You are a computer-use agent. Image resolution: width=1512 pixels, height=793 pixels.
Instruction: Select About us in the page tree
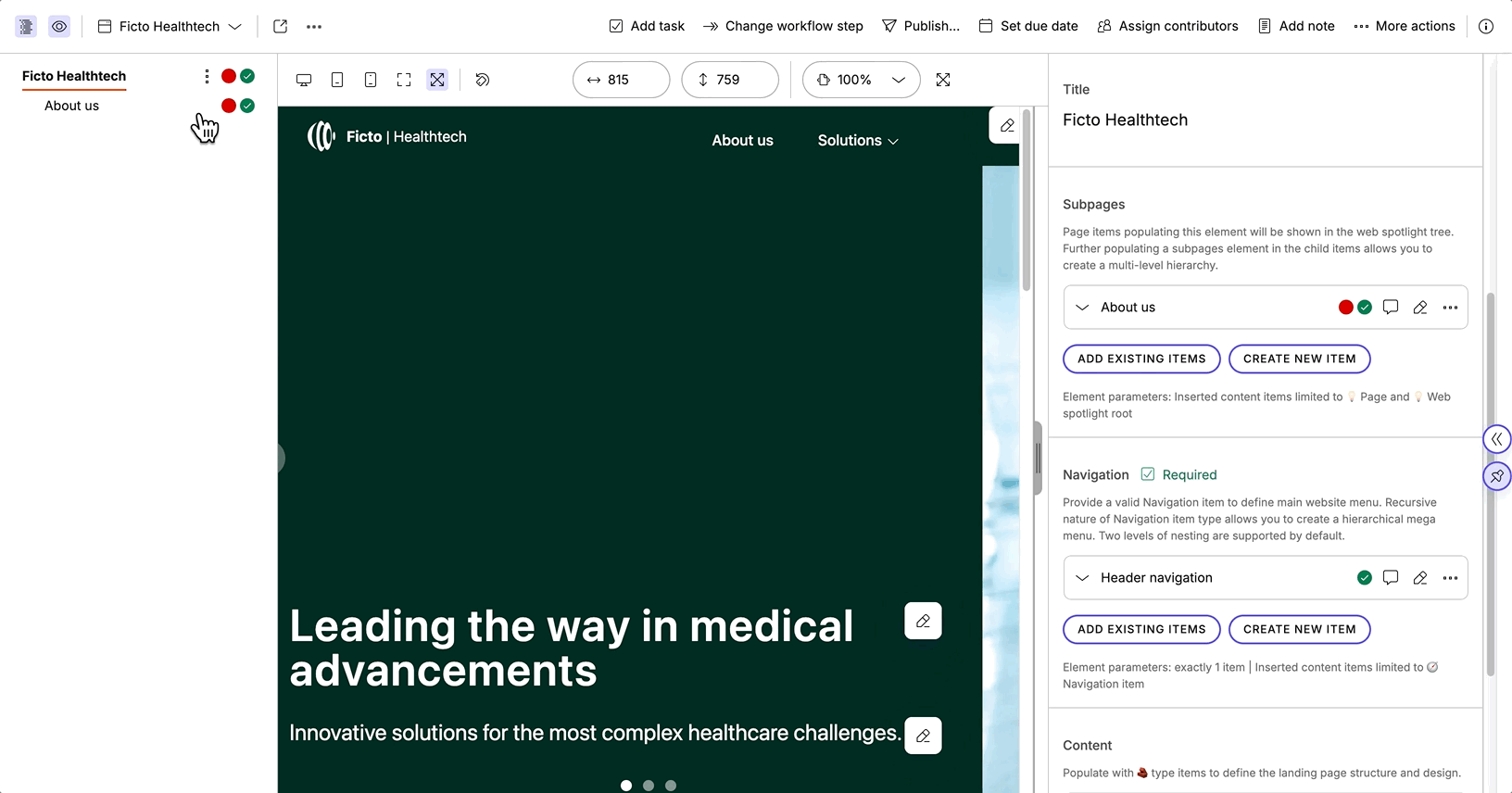tap(71, 106)
